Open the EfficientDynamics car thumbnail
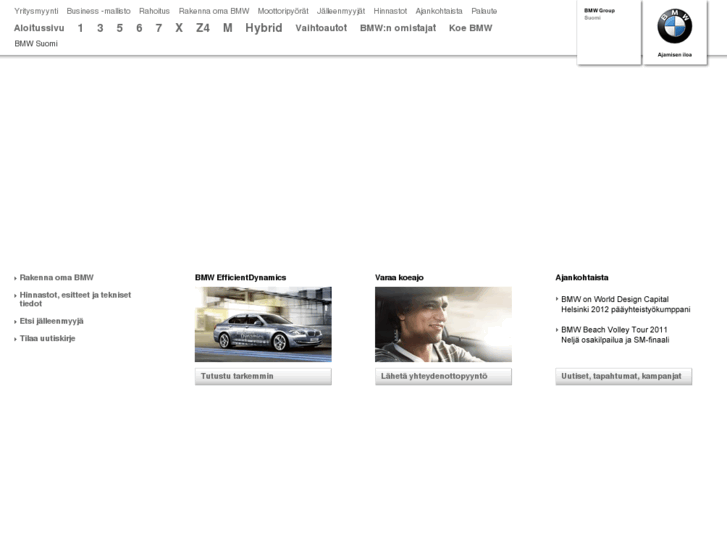Image resolution: width=727 pixels, height=545 pixels. [x=263, y=324]
